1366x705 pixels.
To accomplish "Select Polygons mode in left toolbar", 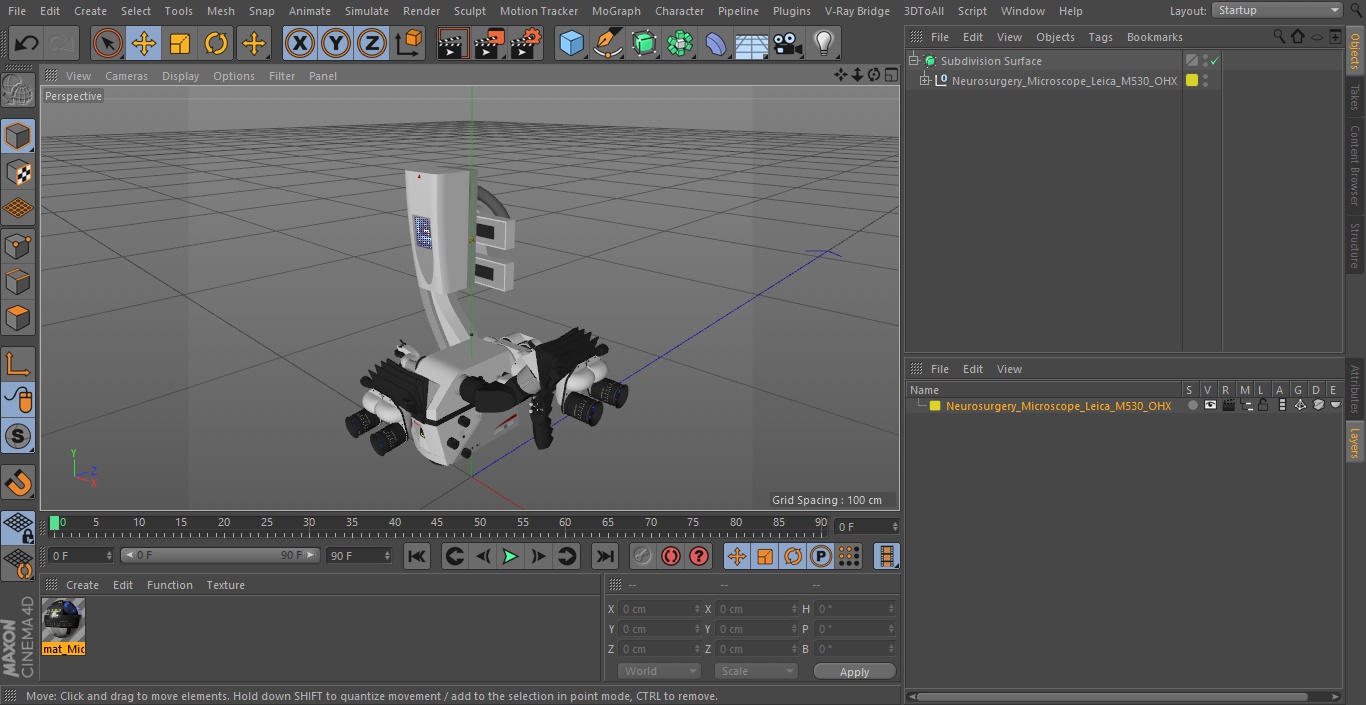I will [18, 318].
